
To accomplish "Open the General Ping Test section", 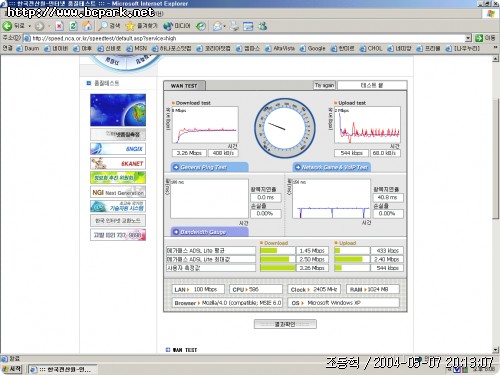I will click(210, 167).
